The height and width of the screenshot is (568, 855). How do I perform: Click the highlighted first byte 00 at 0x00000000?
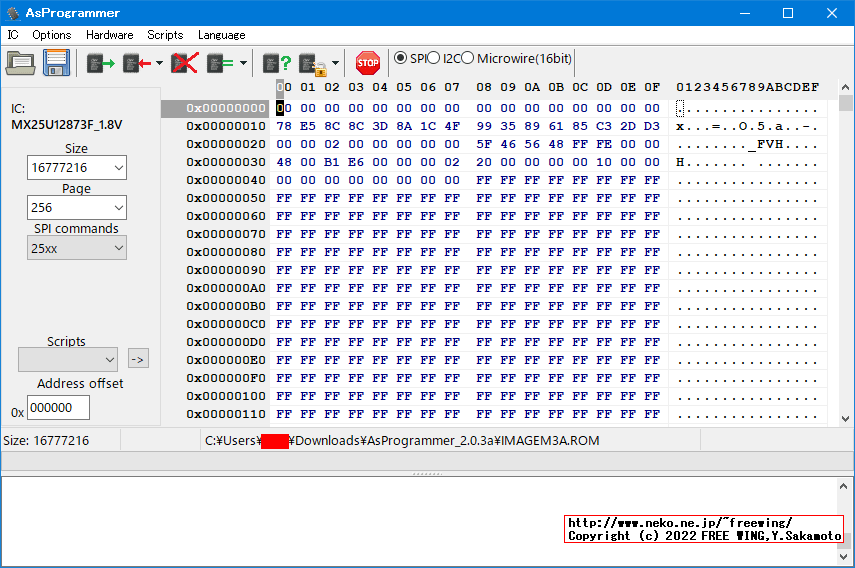point(284,108)
